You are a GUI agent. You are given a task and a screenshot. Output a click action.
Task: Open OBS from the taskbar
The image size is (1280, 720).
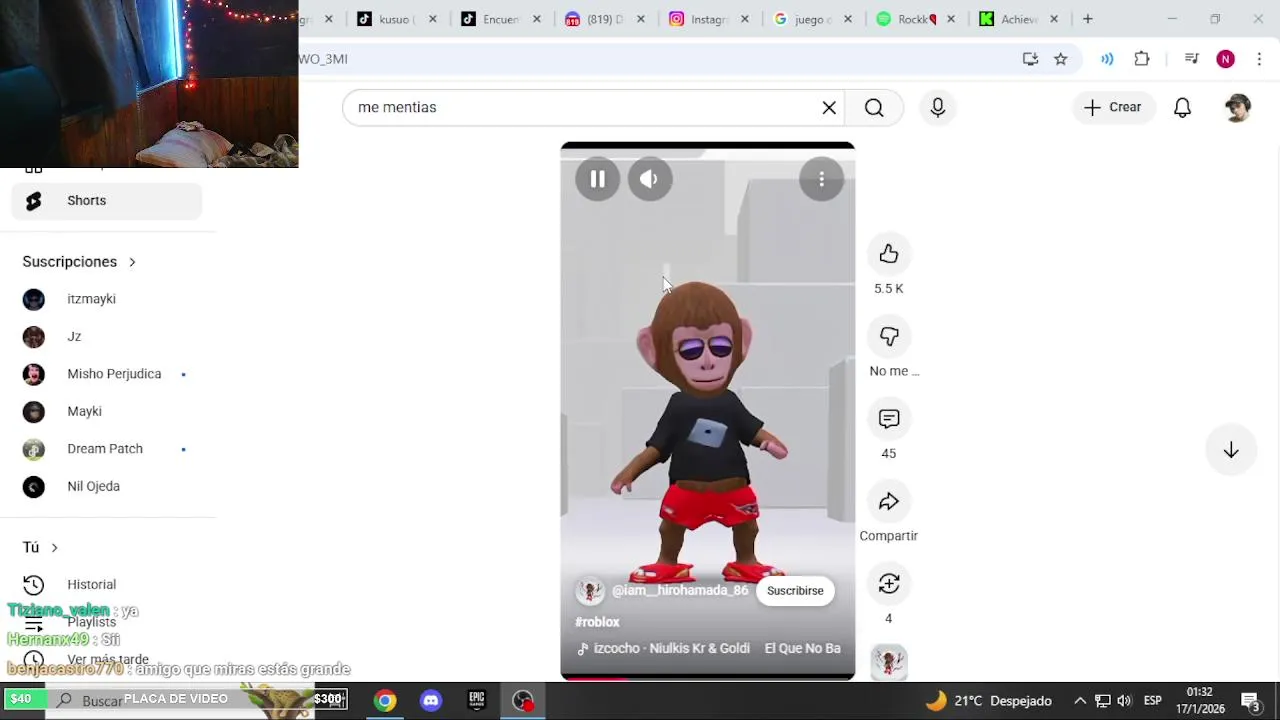tap(523, 701)
